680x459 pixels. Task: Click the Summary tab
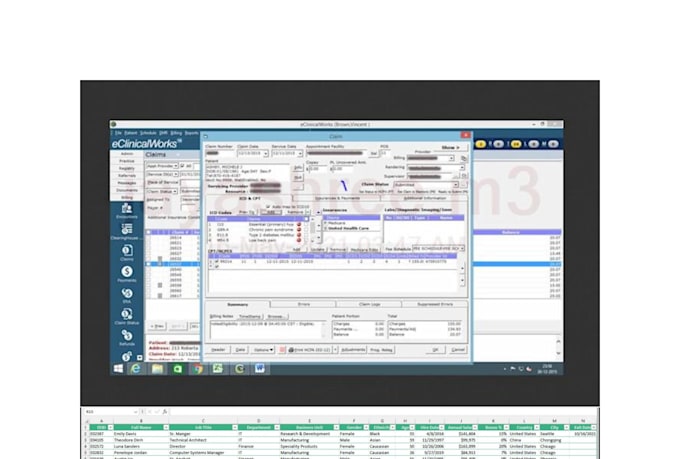tap(238, 304)
